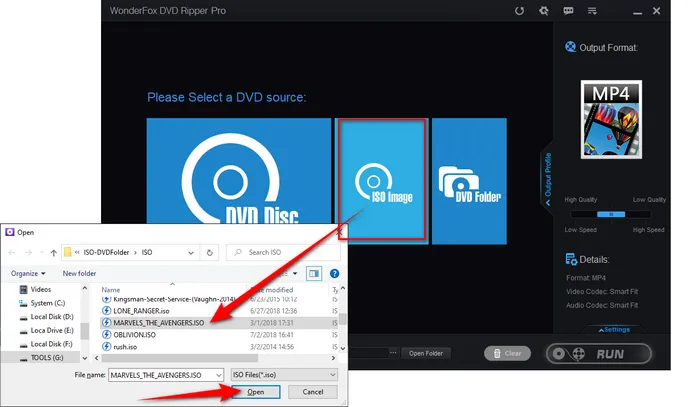Minimize the WonderFox DVD Ripper window
The image size is (700, 407).
[637, 11]
